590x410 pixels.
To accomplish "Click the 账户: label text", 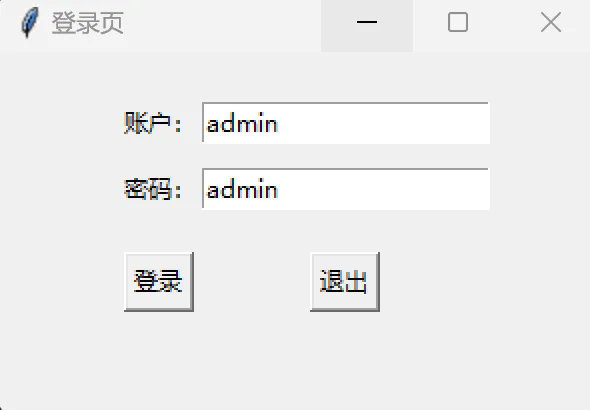I will [x=153, y=123].
